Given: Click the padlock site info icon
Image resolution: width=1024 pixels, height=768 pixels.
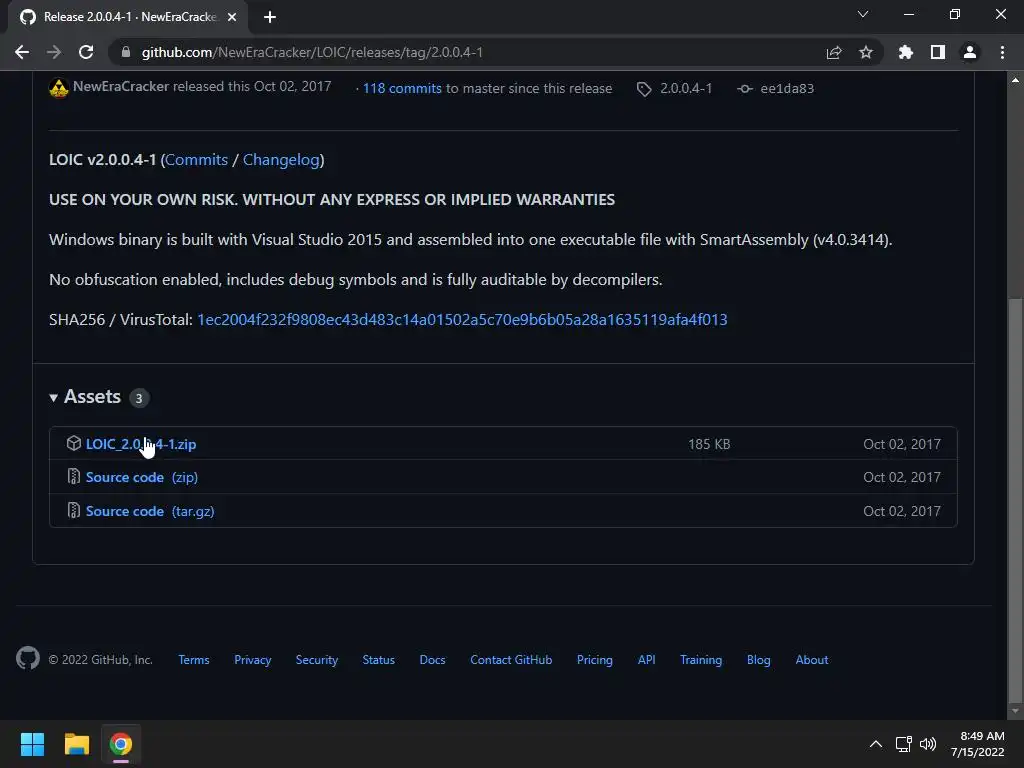Looking at the screenshot, I should [x=126, y=52].
